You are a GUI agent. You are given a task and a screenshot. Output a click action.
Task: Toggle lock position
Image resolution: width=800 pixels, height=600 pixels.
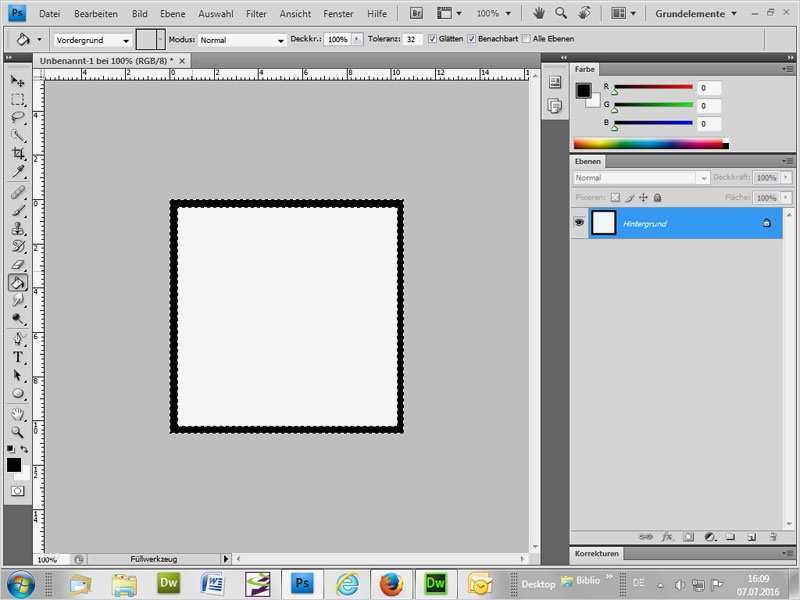tap(643, 197)
